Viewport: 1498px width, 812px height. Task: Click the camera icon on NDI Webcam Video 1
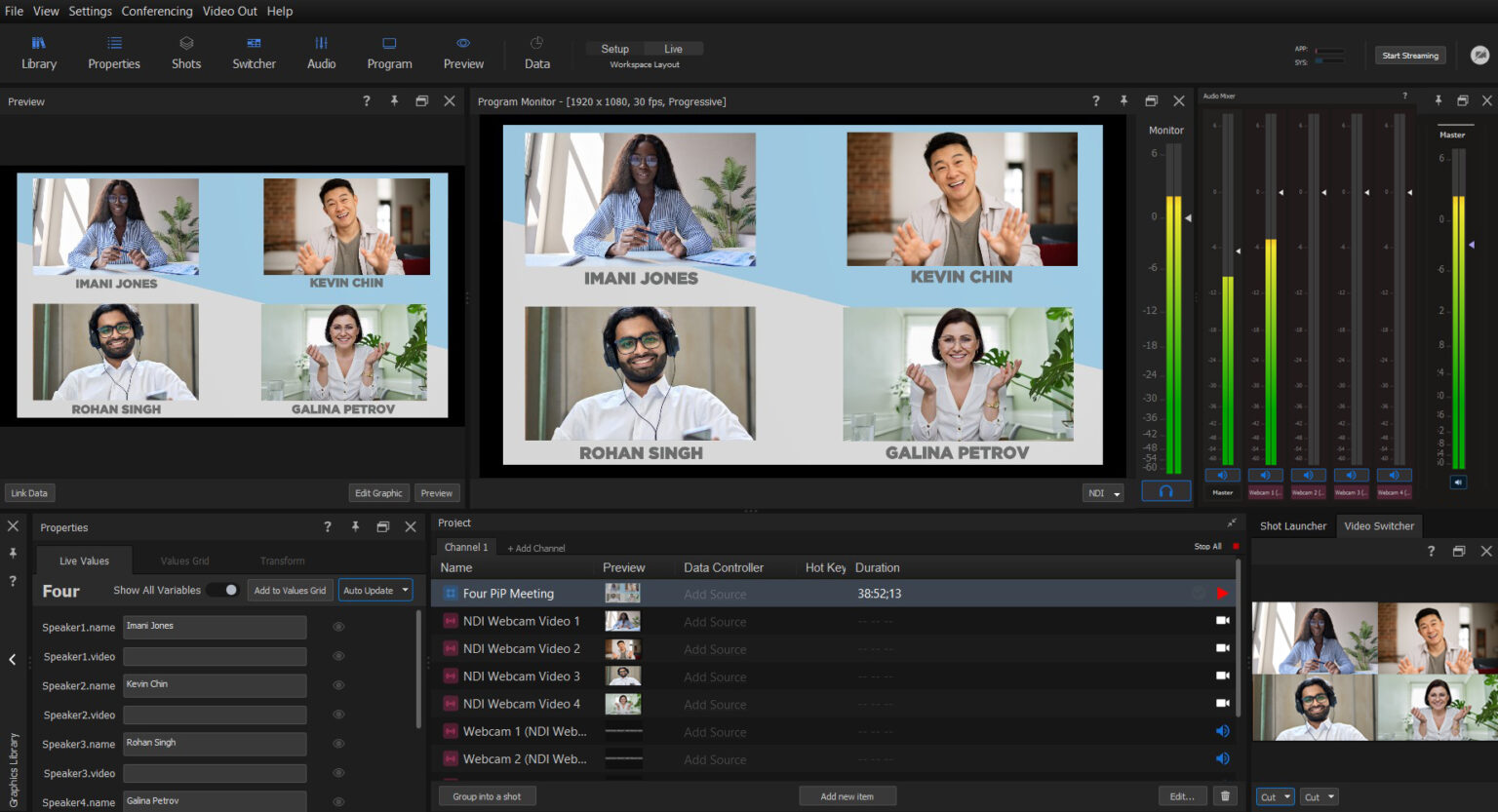(1222, 621)
